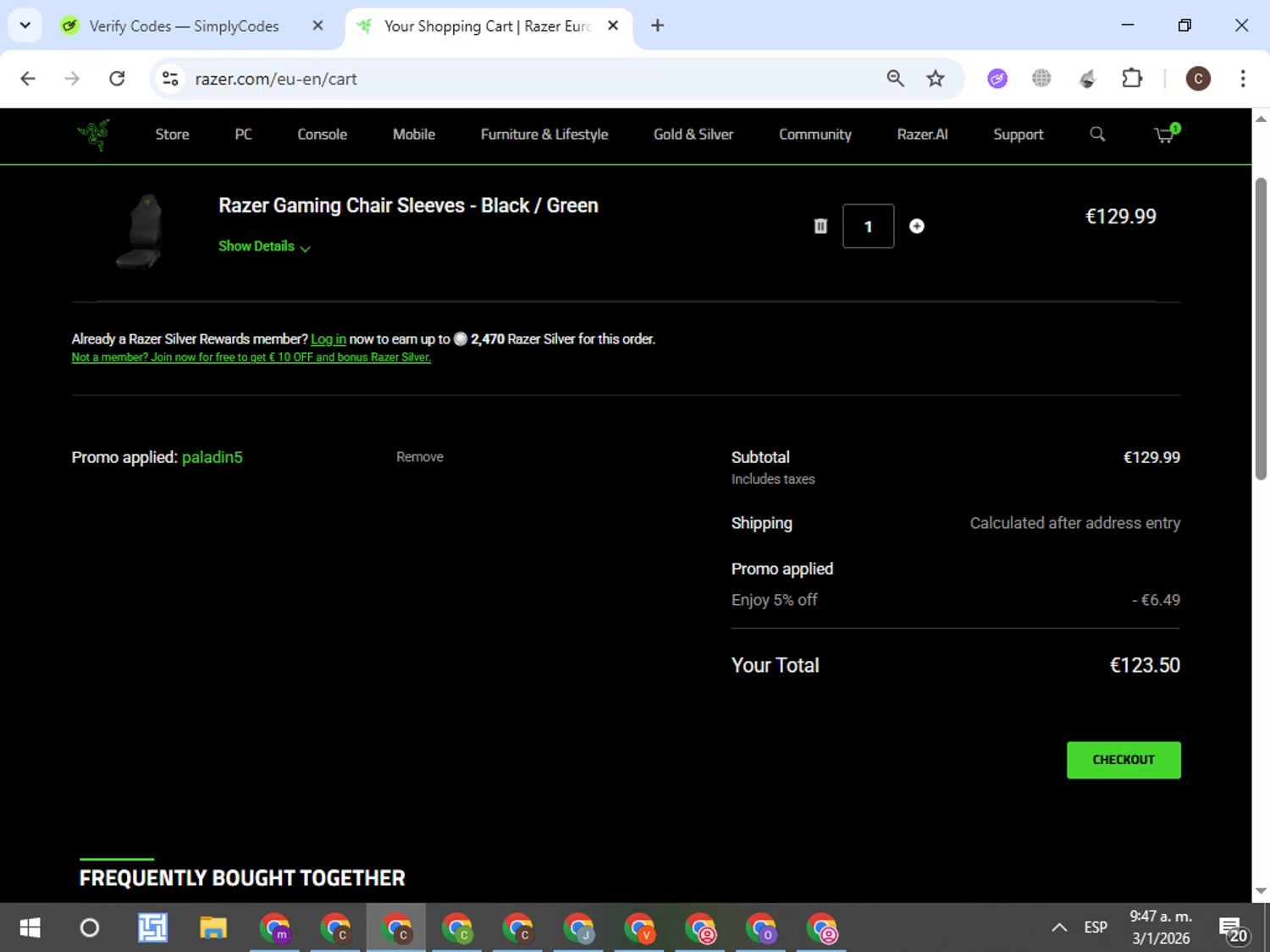Click the Enjoy 5% off discount -€6.49
Screen dimensions: 1270x952
[1156, 600]
